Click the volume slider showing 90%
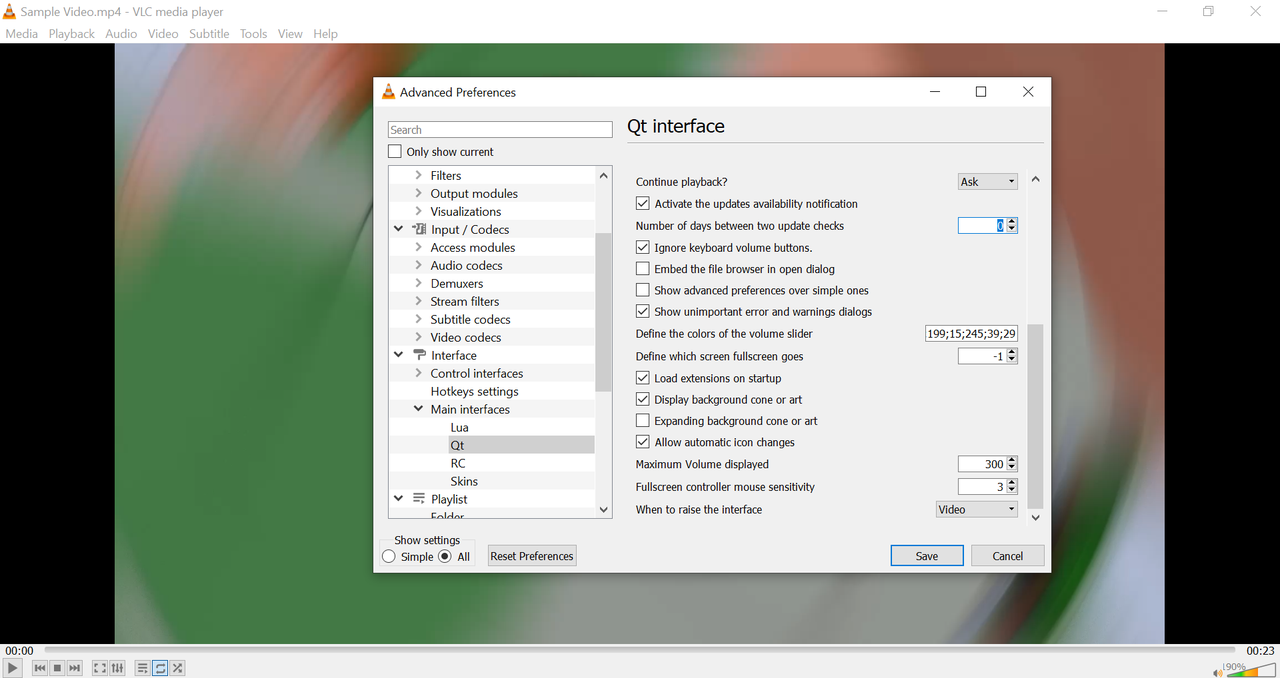This screenshot has width=1280, height=678. (x=1251, y=670)
